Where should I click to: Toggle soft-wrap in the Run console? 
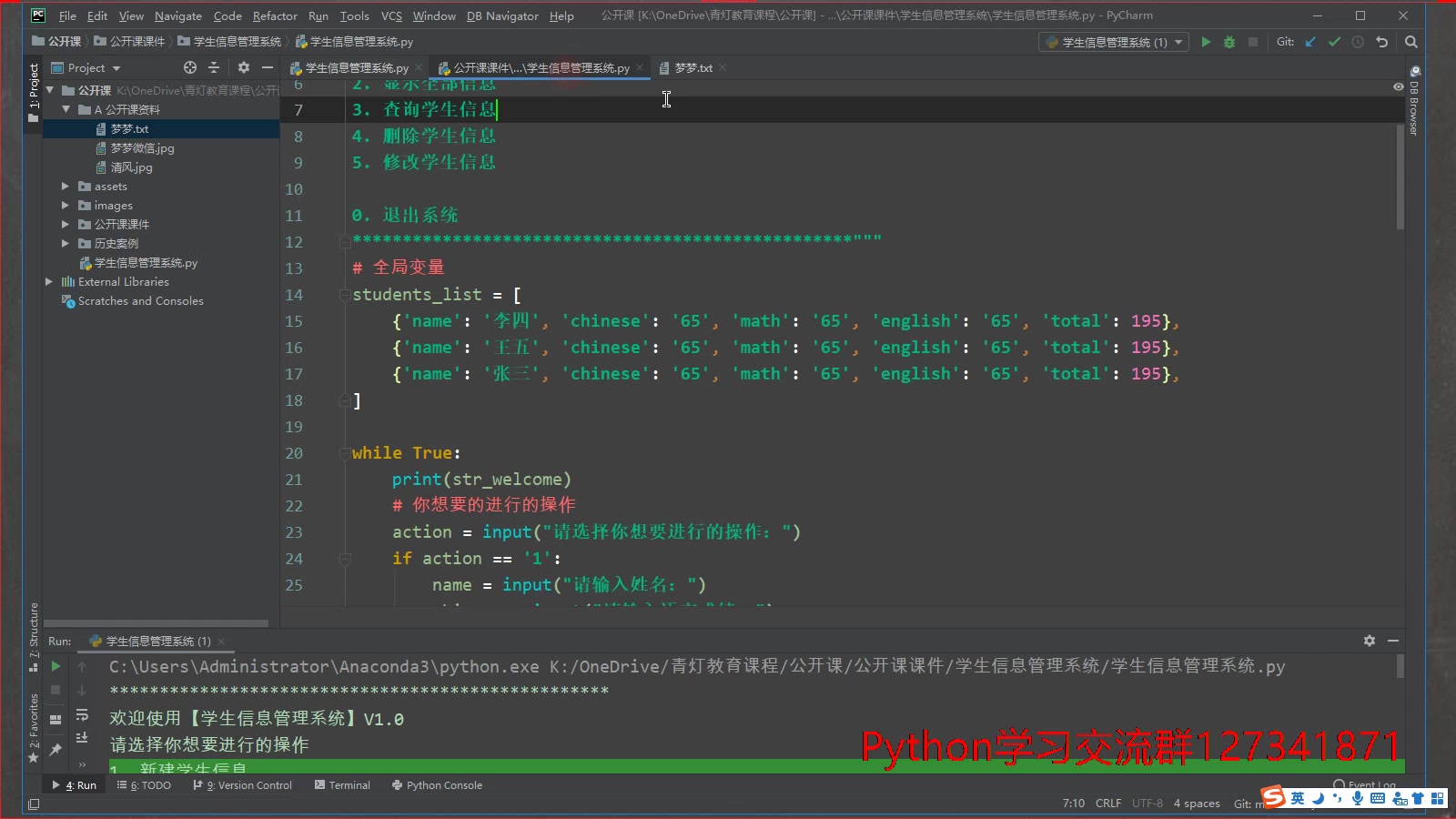(83, 715)
